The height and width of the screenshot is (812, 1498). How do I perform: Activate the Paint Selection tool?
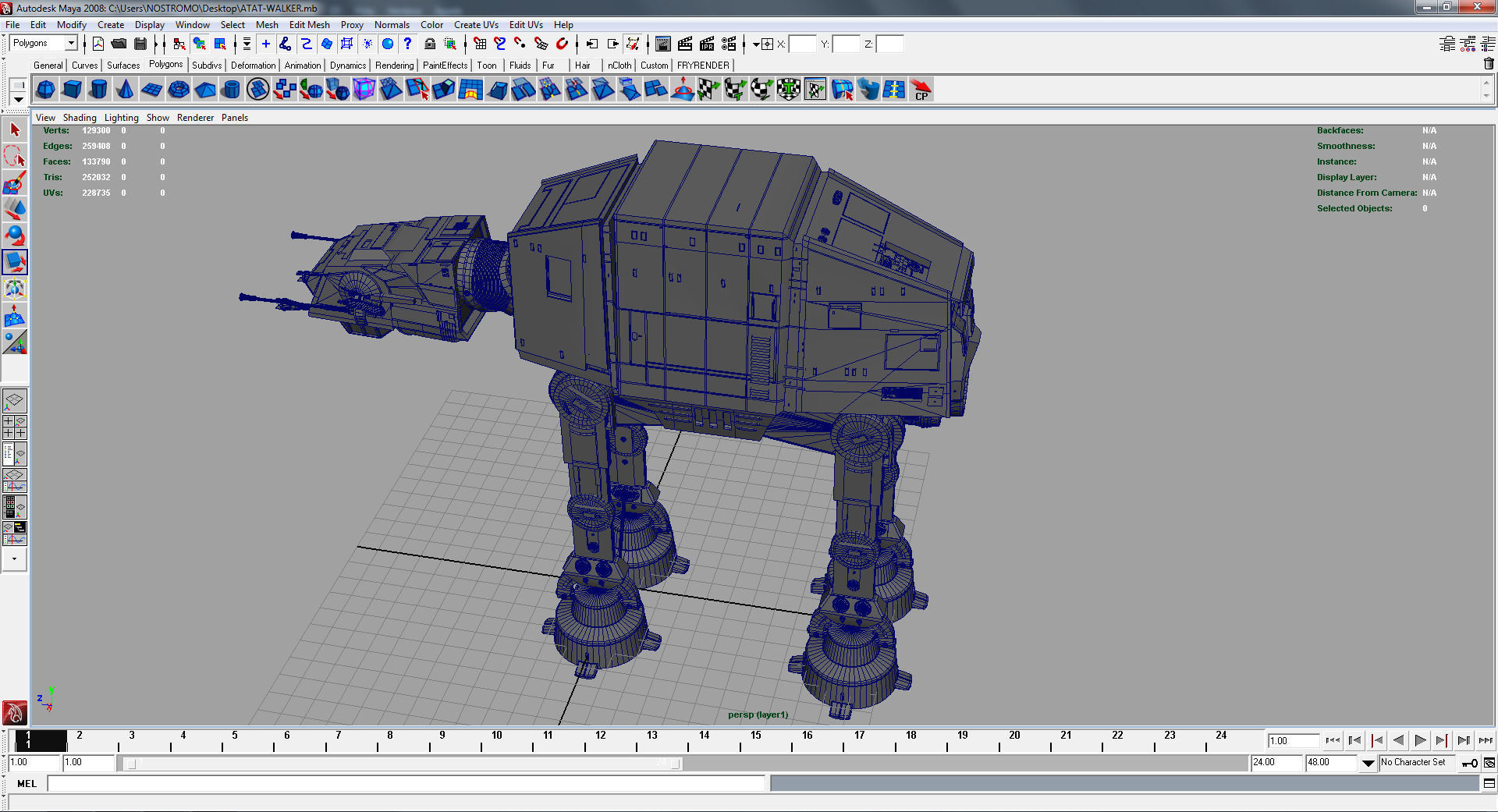click(x=15, y=183)
